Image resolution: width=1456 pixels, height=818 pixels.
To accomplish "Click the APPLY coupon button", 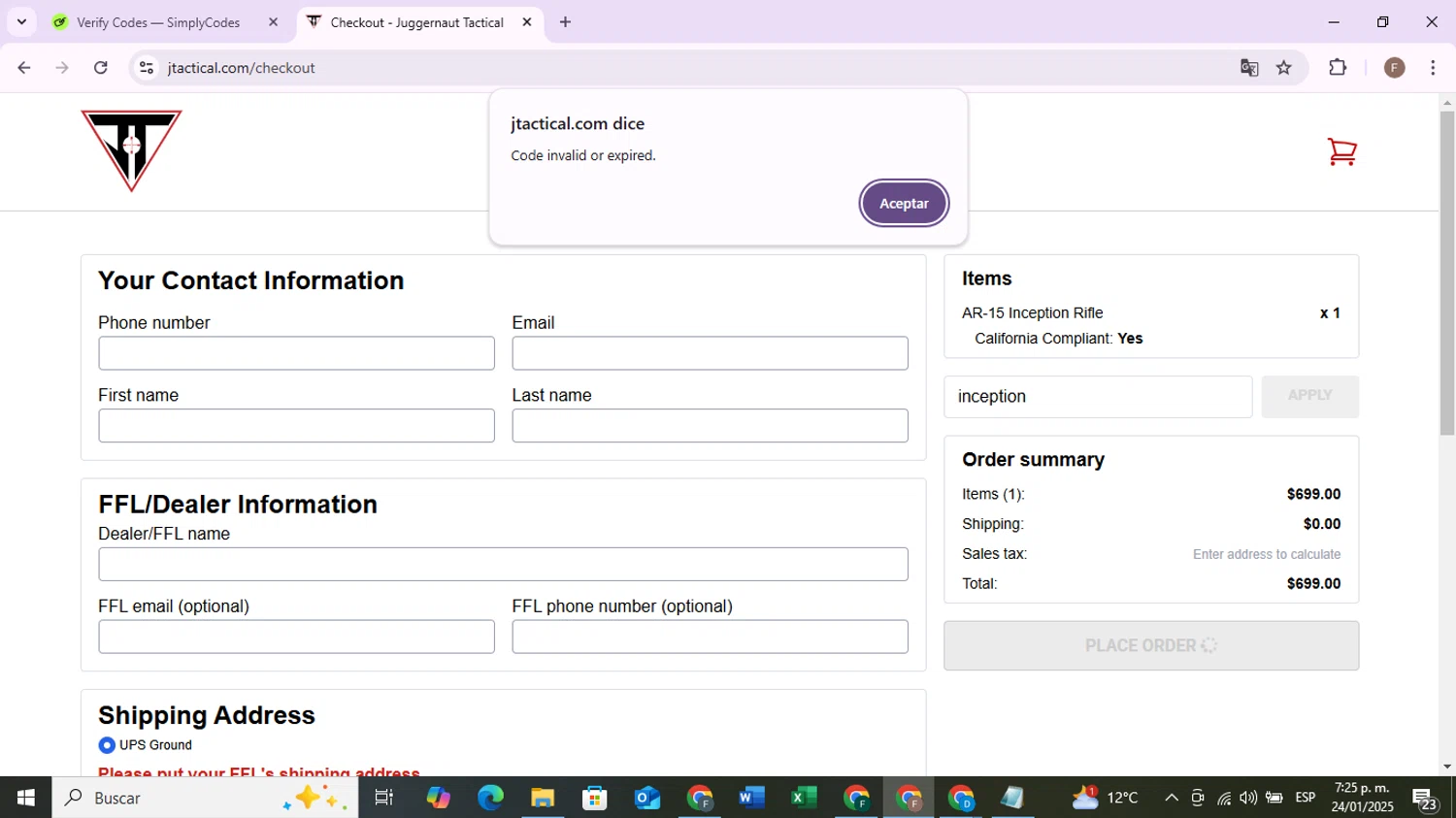I will coord(1309,396).
